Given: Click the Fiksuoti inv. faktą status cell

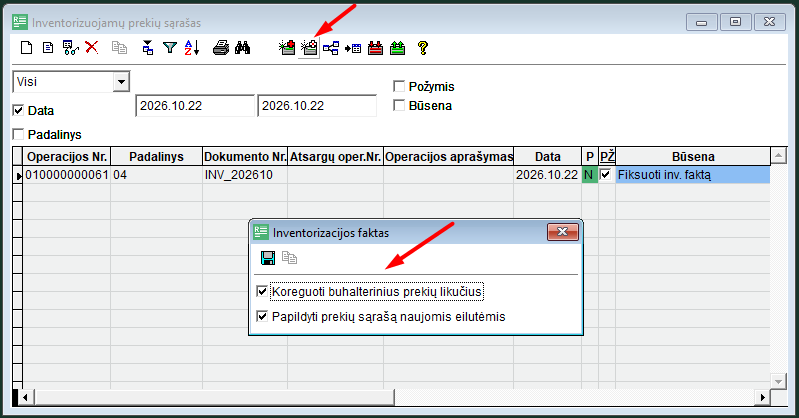Looking at the screenshot, I should click(693, 175).
